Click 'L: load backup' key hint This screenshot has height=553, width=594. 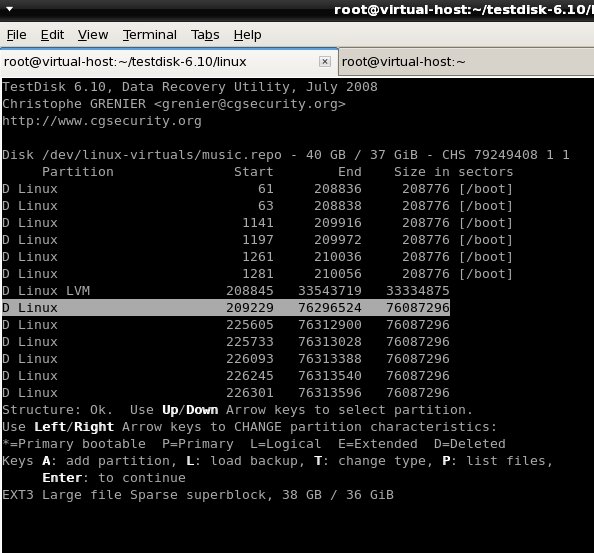click(x=245, y=461)
